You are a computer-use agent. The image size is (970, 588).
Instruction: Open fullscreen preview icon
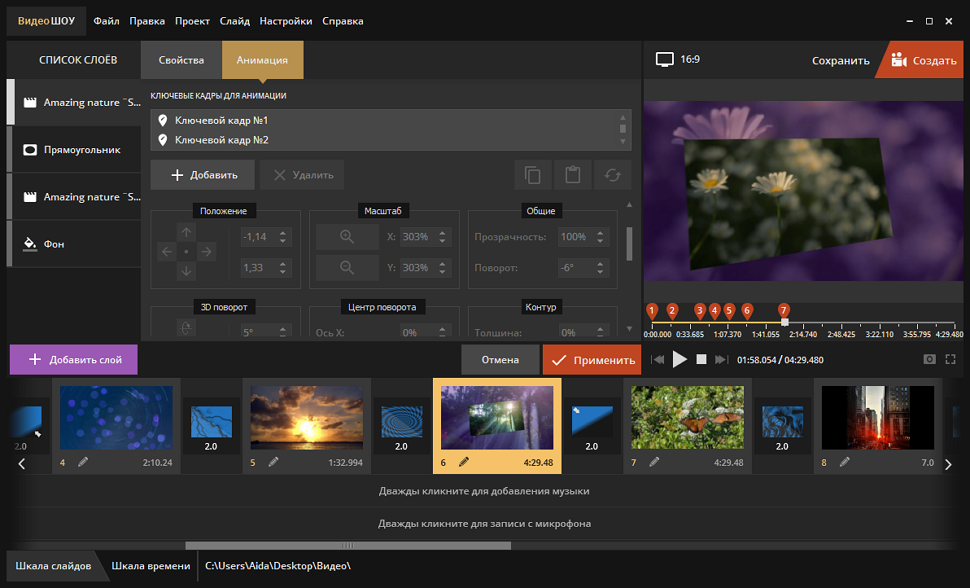pyautogui.click(x=951, y=359)
